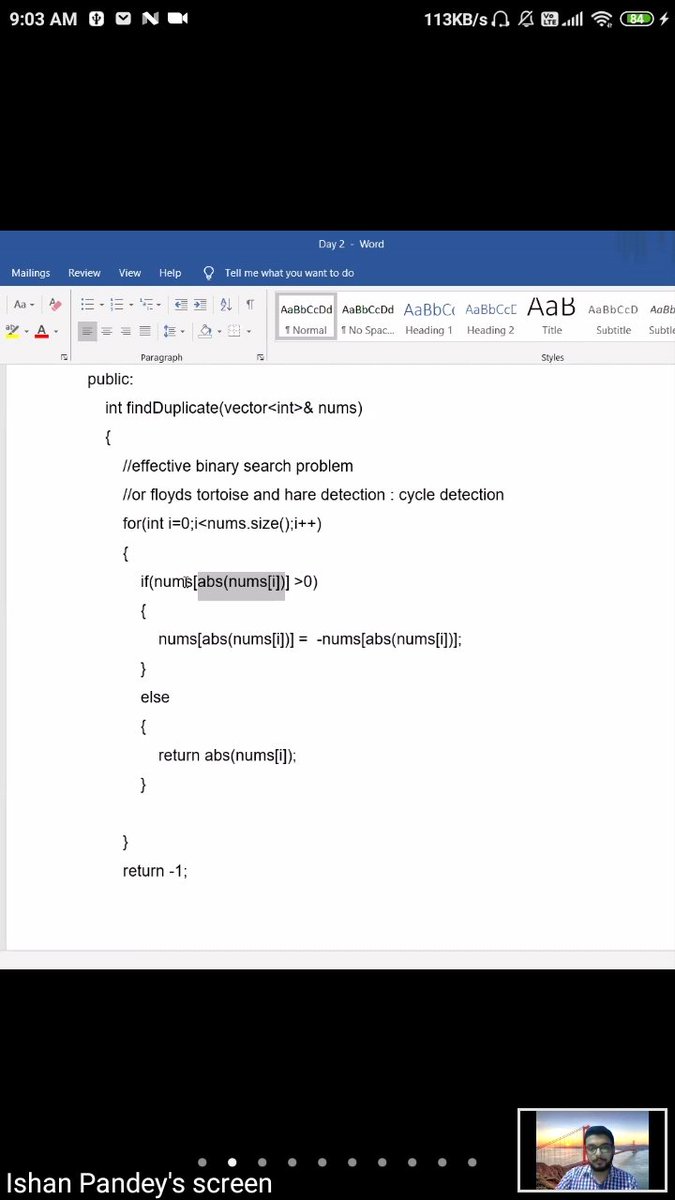This screenshot has height=1200, width=675.
Task: Click the 'return abs(nums[i]);' line
Action: pyautogui.click(x=227, y=756)
